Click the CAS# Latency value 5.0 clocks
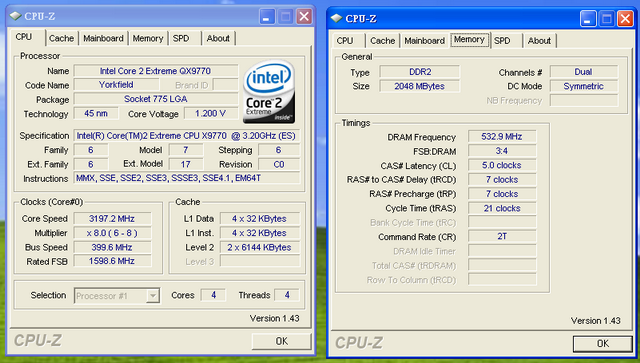Viewport: 640px width, 363px height. click(x=502, y=165)
